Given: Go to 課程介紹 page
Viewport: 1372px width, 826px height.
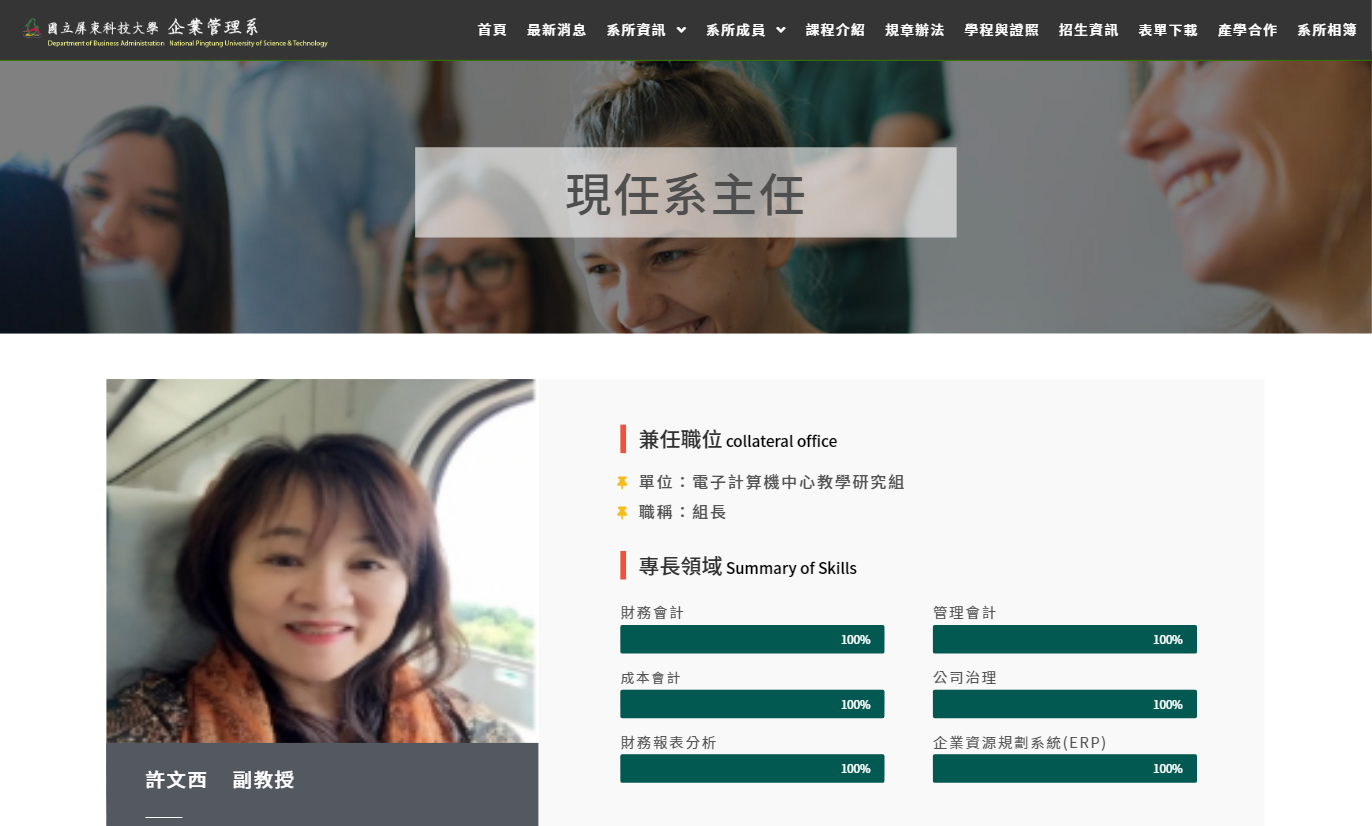Looking at the screenshot, I should 835,30.
